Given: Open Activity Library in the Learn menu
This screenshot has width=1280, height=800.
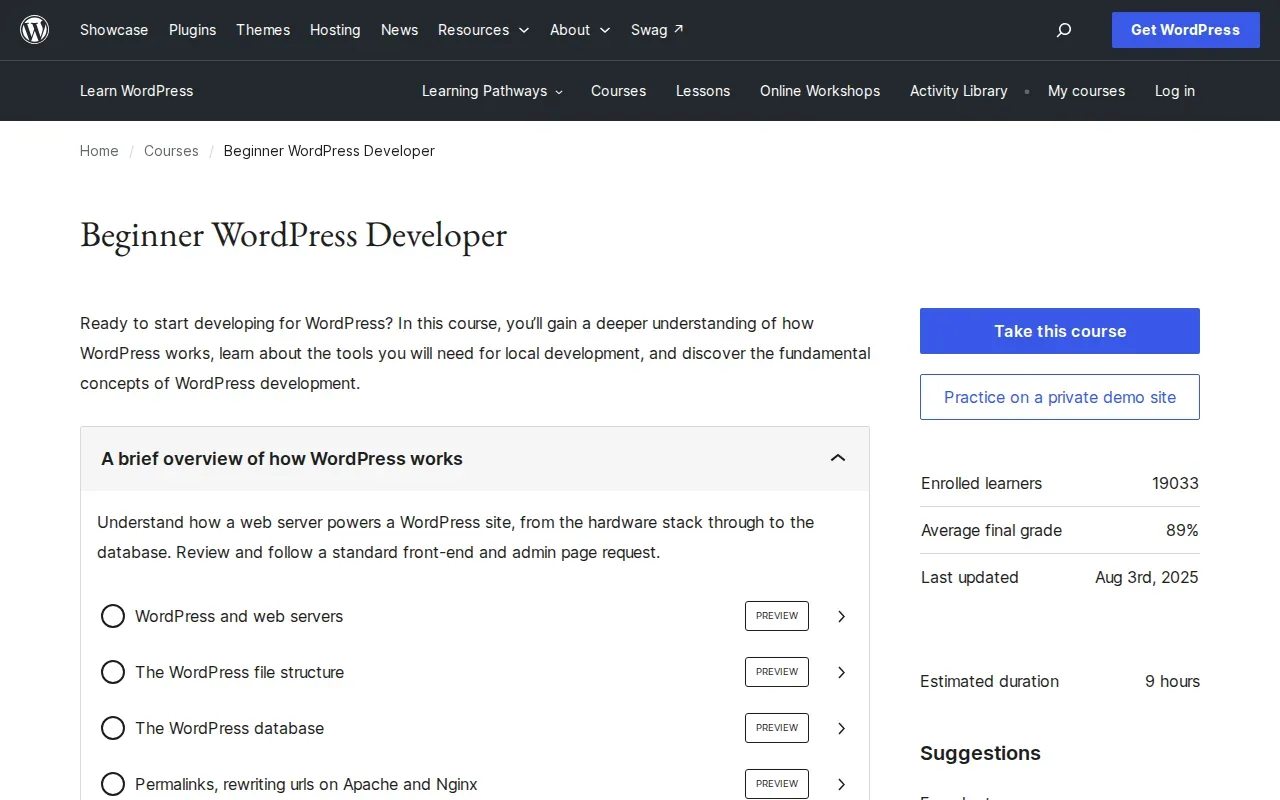Looking at the screenshot, I should (959, 91).
